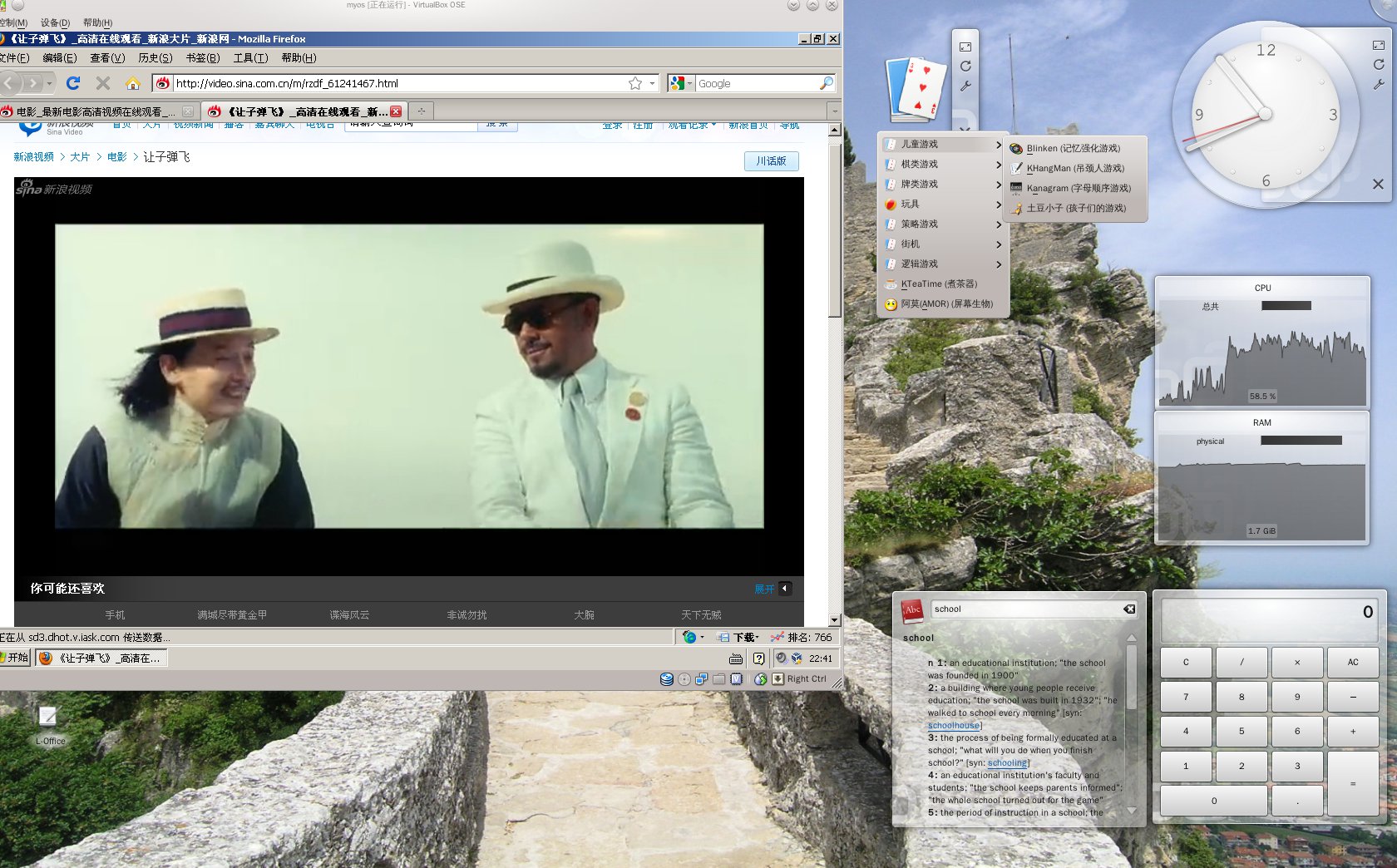Open the L-Office desktop icon
1397x868 pixels.
point(49,723)
